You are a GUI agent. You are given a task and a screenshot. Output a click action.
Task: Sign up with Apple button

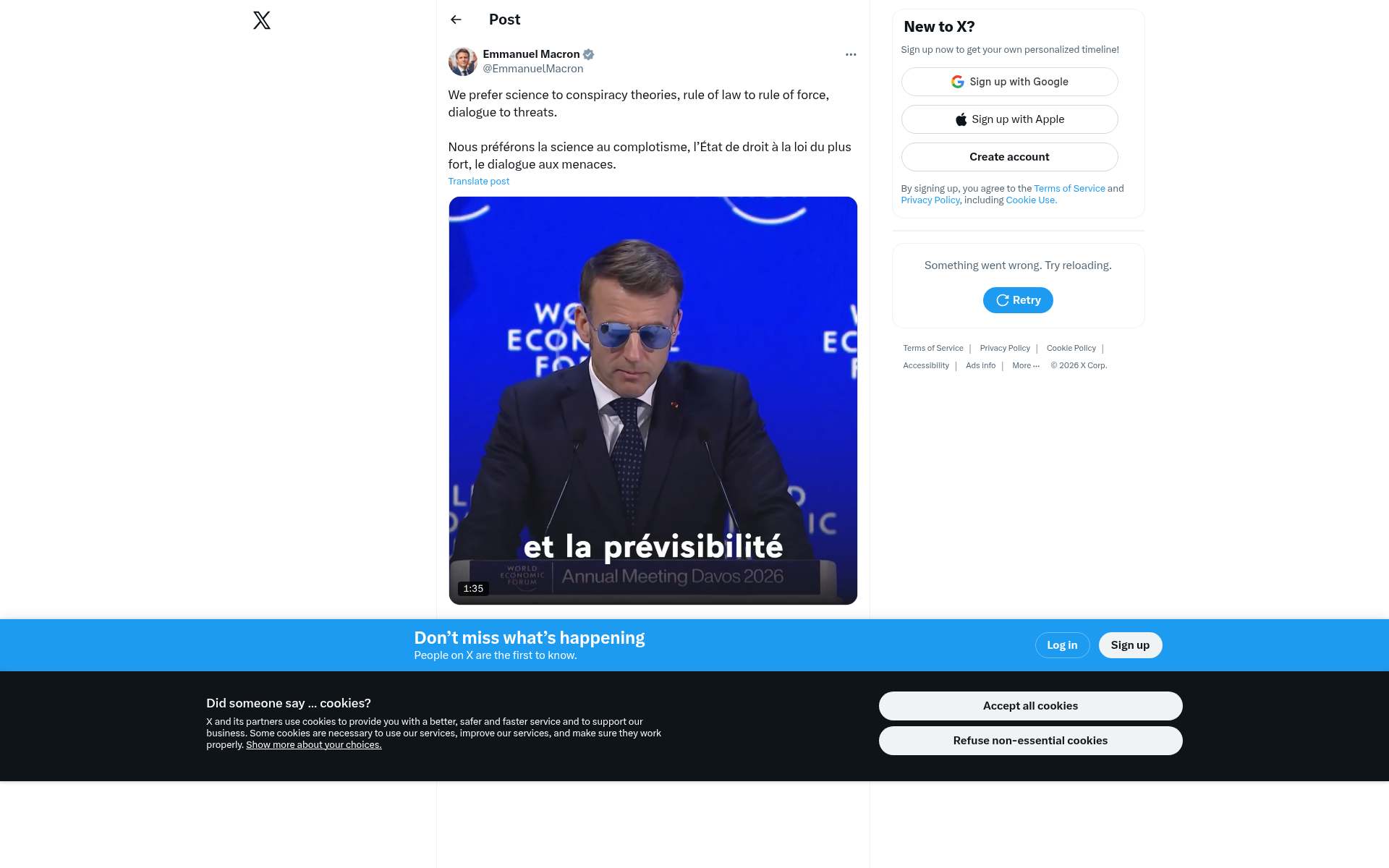pyautogui.click(x=1009, y=119)
